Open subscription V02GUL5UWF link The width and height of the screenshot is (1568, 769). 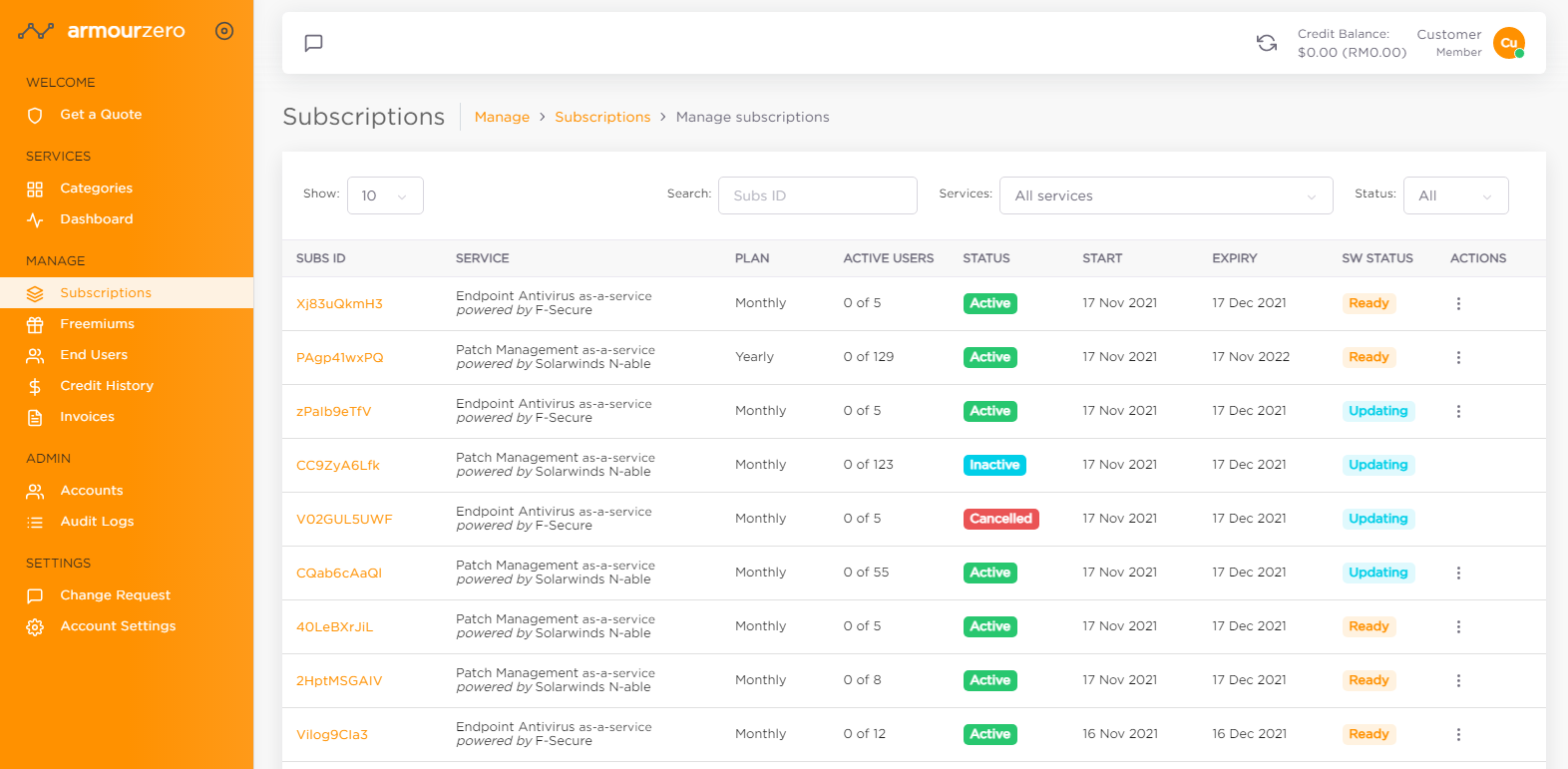pos(344,520)
